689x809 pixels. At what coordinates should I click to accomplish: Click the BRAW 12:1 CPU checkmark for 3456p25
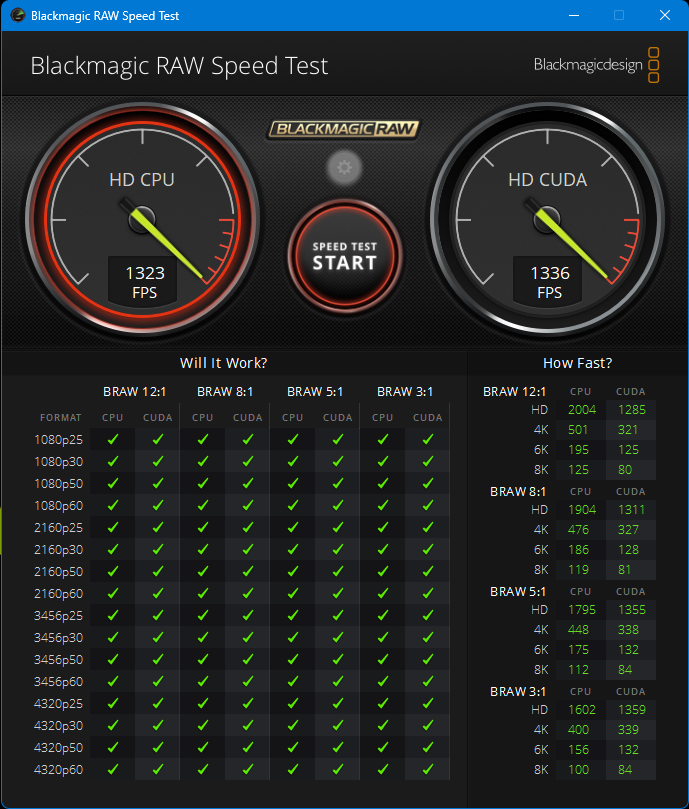113,616
